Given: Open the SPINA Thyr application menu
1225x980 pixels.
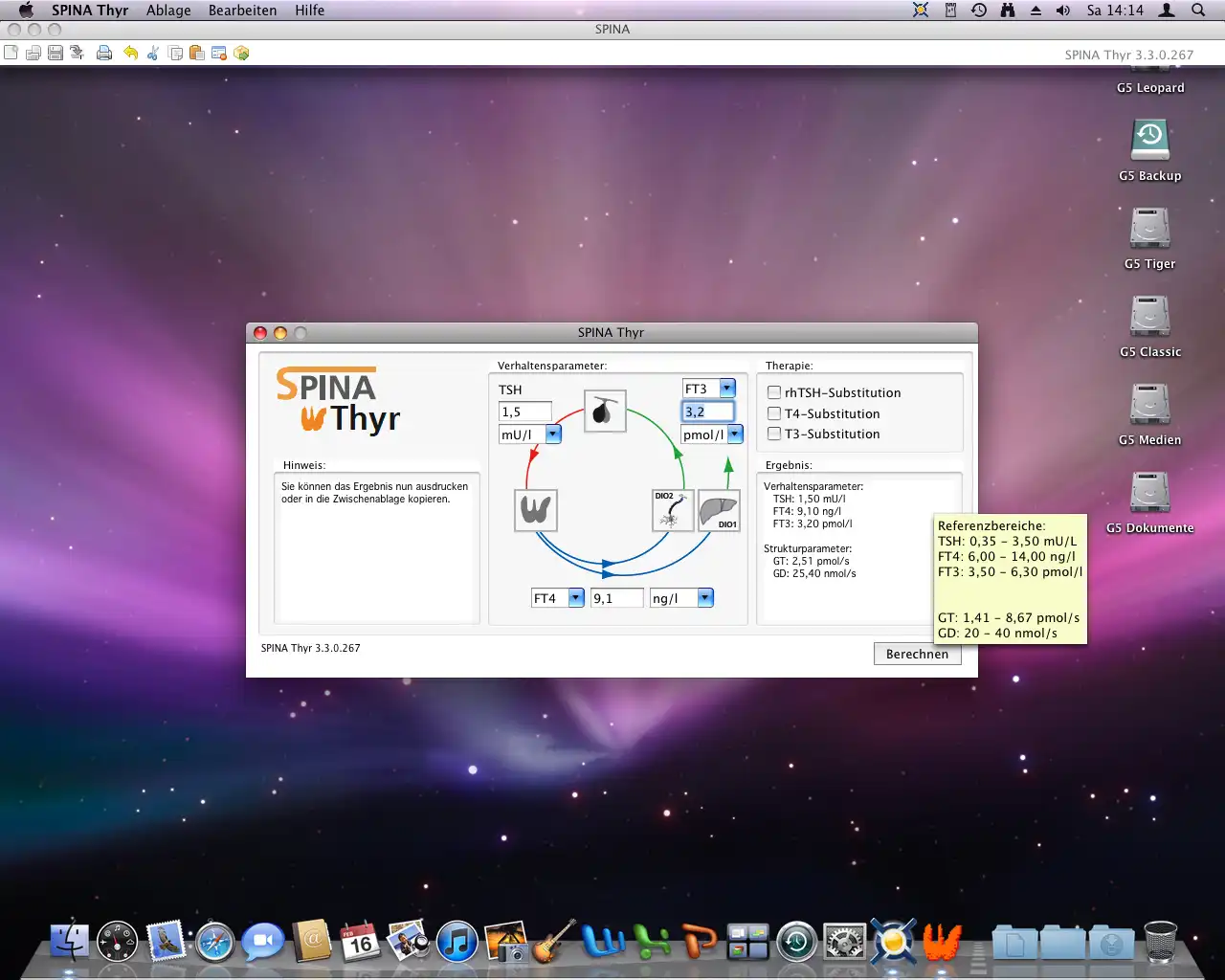Looking at the screenshot, I should [90, 11].
